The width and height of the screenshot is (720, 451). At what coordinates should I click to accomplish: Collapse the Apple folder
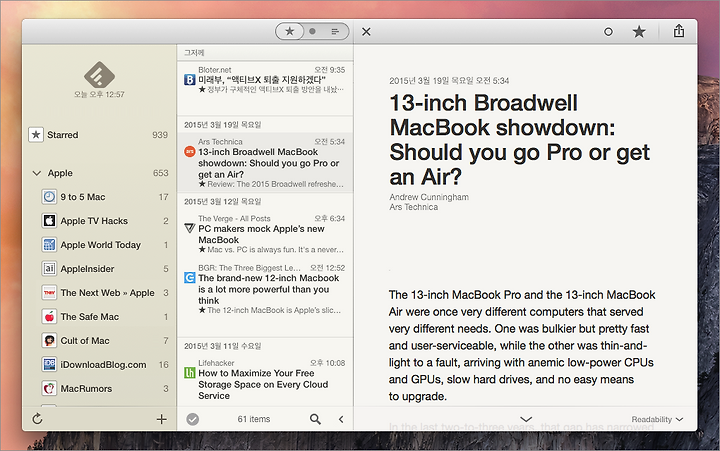(37, 173)
